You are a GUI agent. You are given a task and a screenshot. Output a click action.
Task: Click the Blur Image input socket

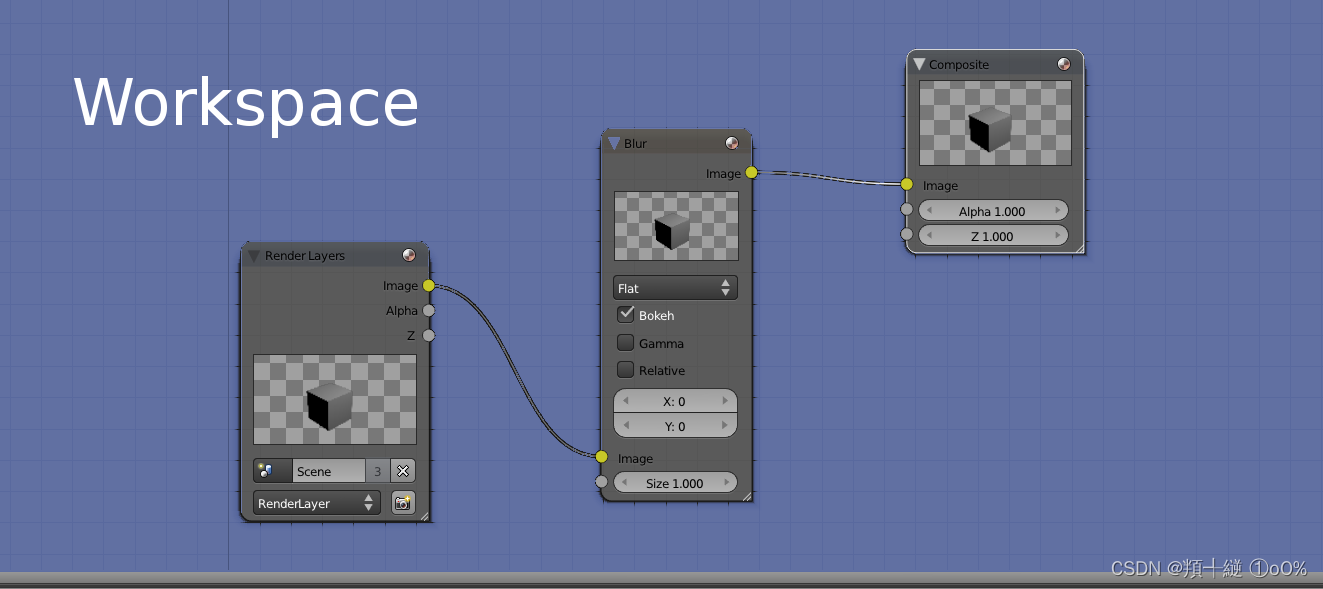coord(601,457)
